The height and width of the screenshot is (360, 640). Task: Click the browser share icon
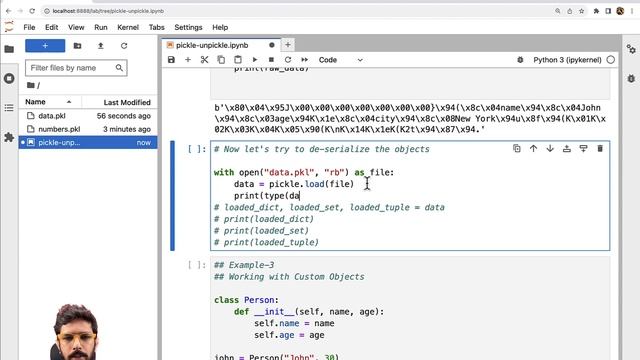click(x=569, y=11)
